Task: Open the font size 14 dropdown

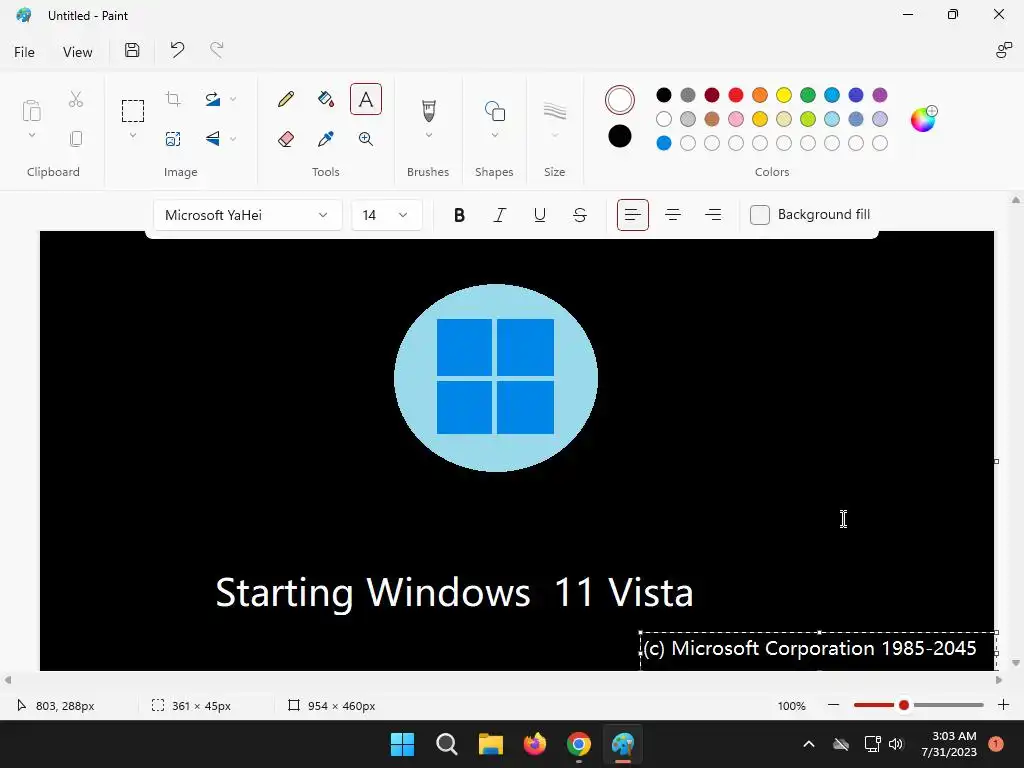Action: pos(387,215)
